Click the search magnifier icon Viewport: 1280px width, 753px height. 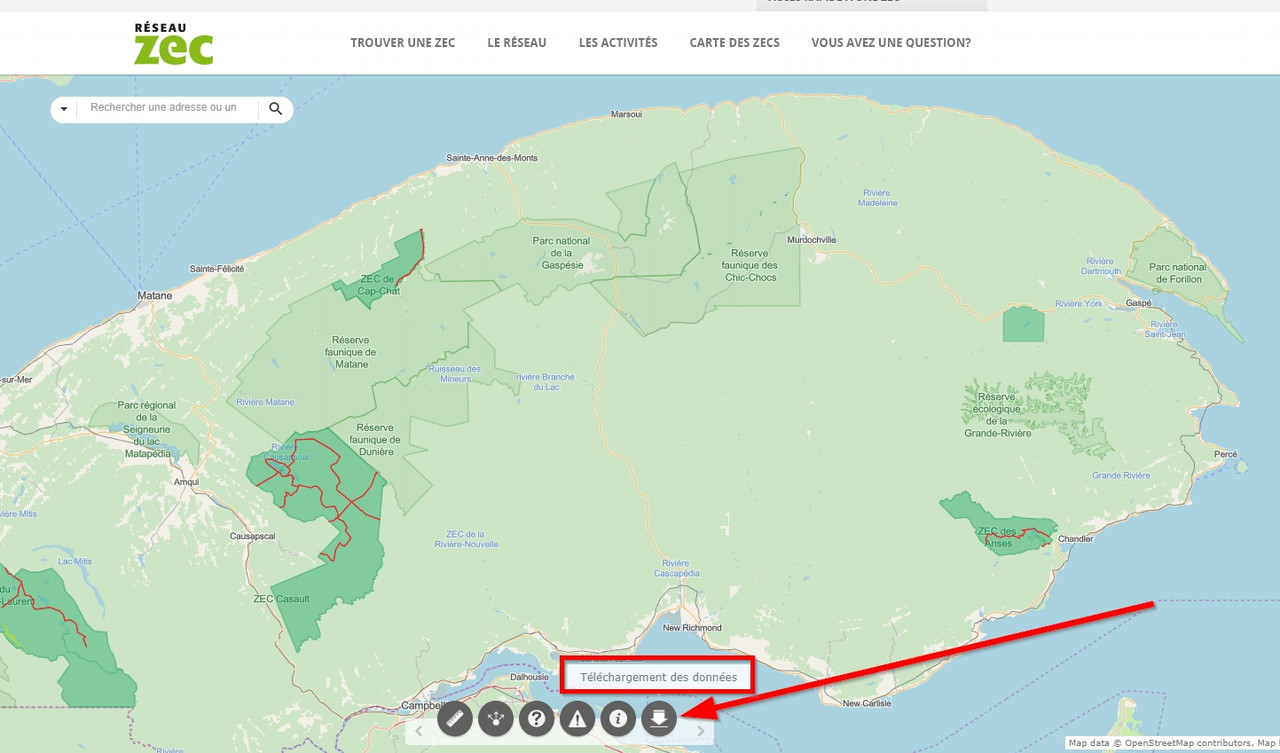tap(276, 108)
